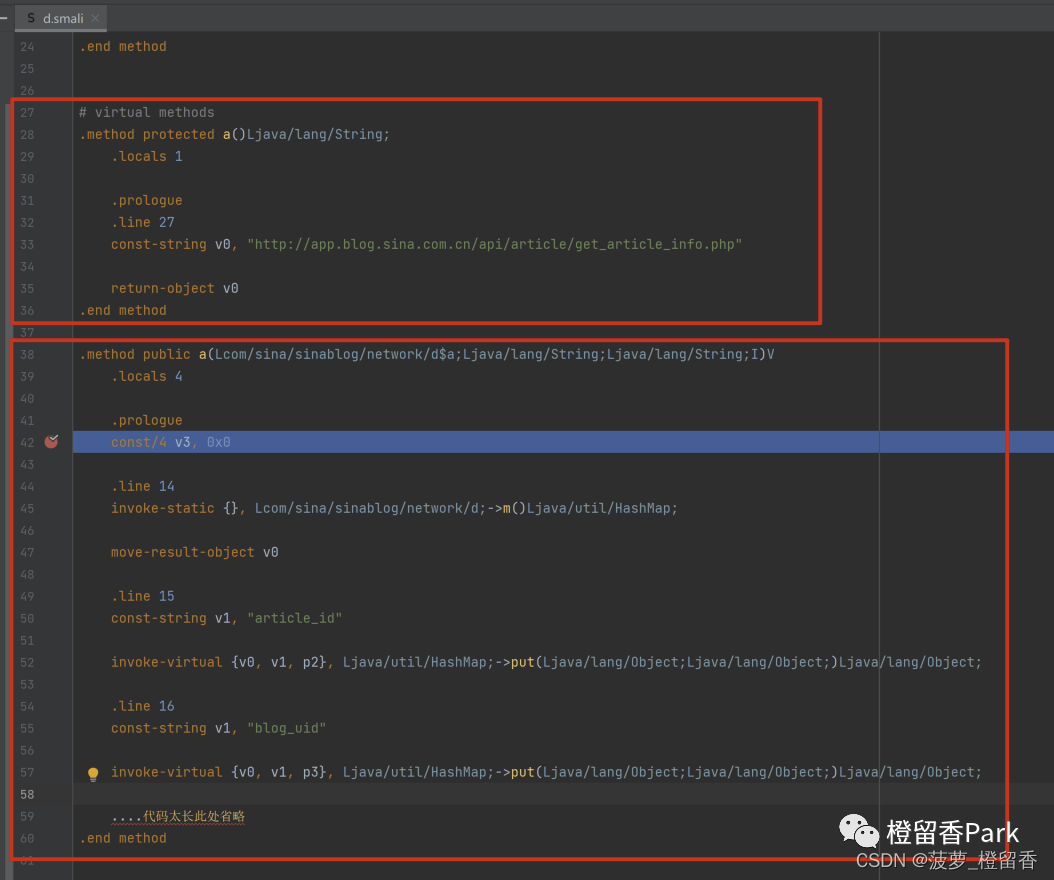Viewport: 1054px width, 880px height.
Task: Click the put method on line 52
Action: 522,662
